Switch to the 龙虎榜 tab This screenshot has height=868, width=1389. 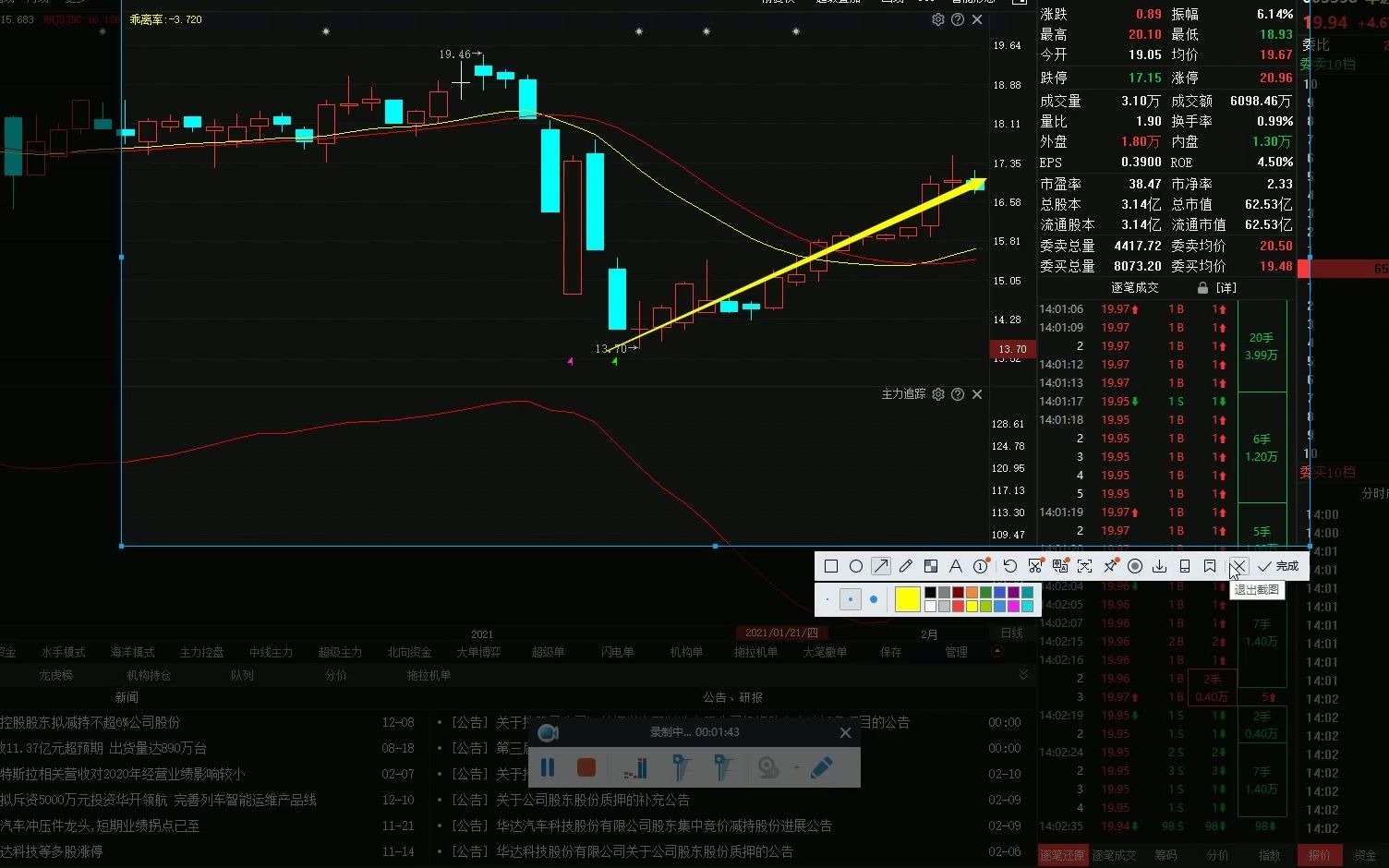pyautogui.click(x=55, y=675)
